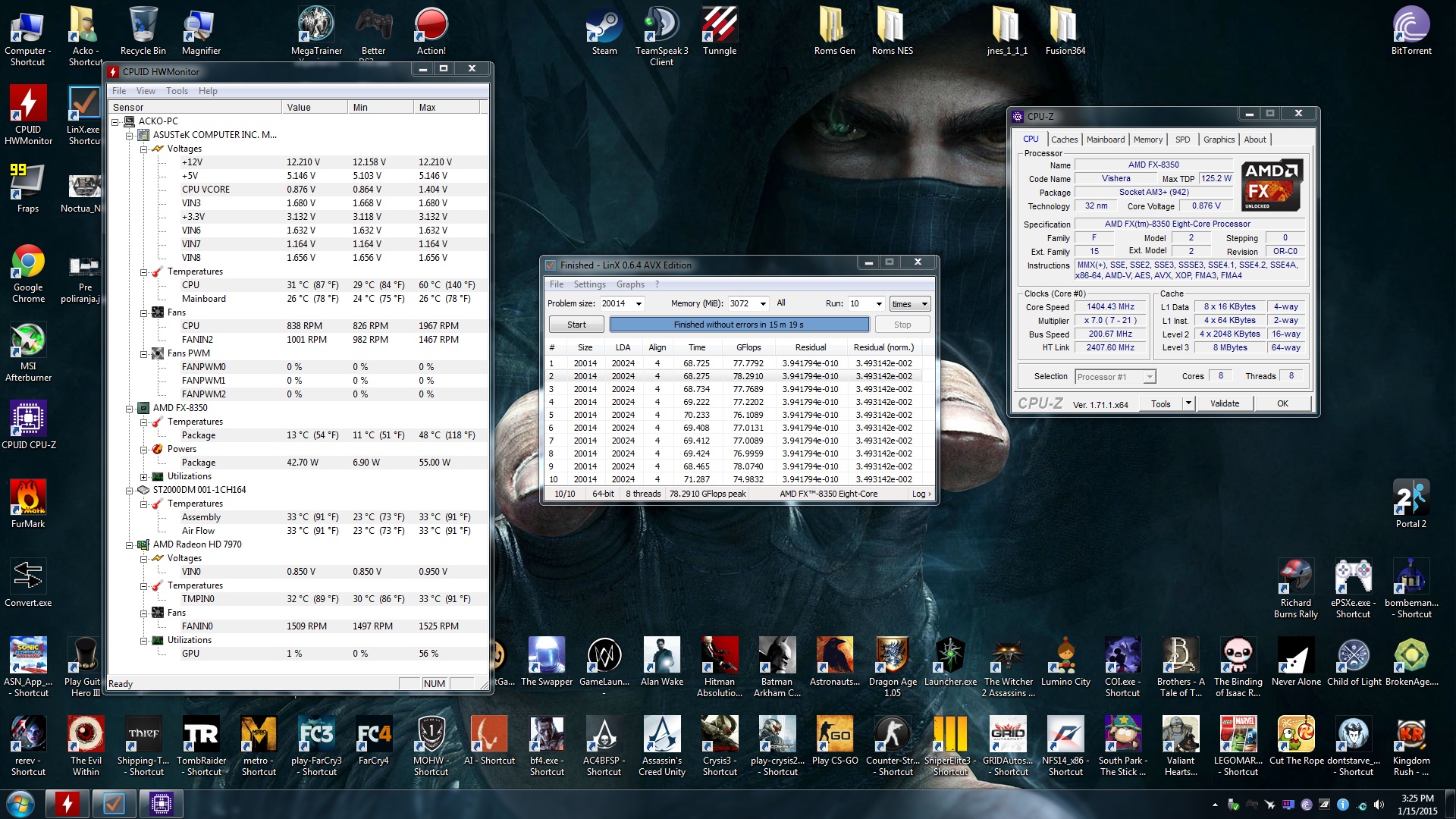Open the Problem size dropdown in LinX

(639, 304)
